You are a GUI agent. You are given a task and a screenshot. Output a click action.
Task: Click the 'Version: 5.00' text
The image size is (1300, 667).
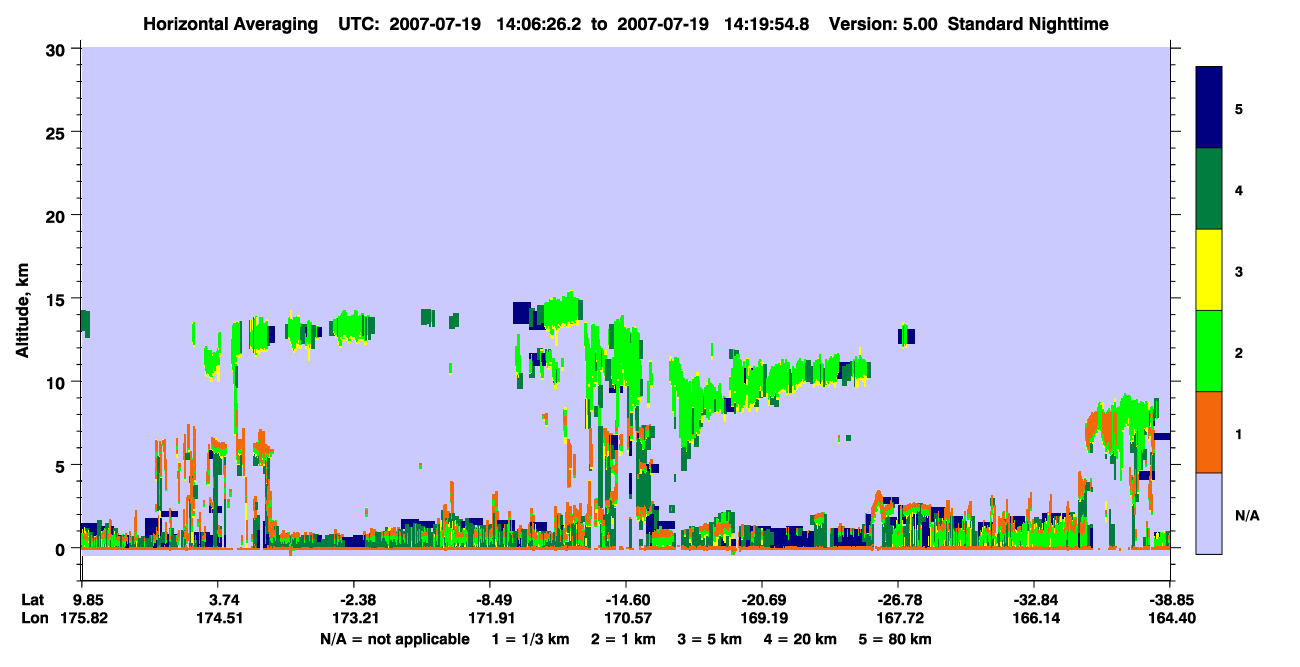click(x=883, y=24)
